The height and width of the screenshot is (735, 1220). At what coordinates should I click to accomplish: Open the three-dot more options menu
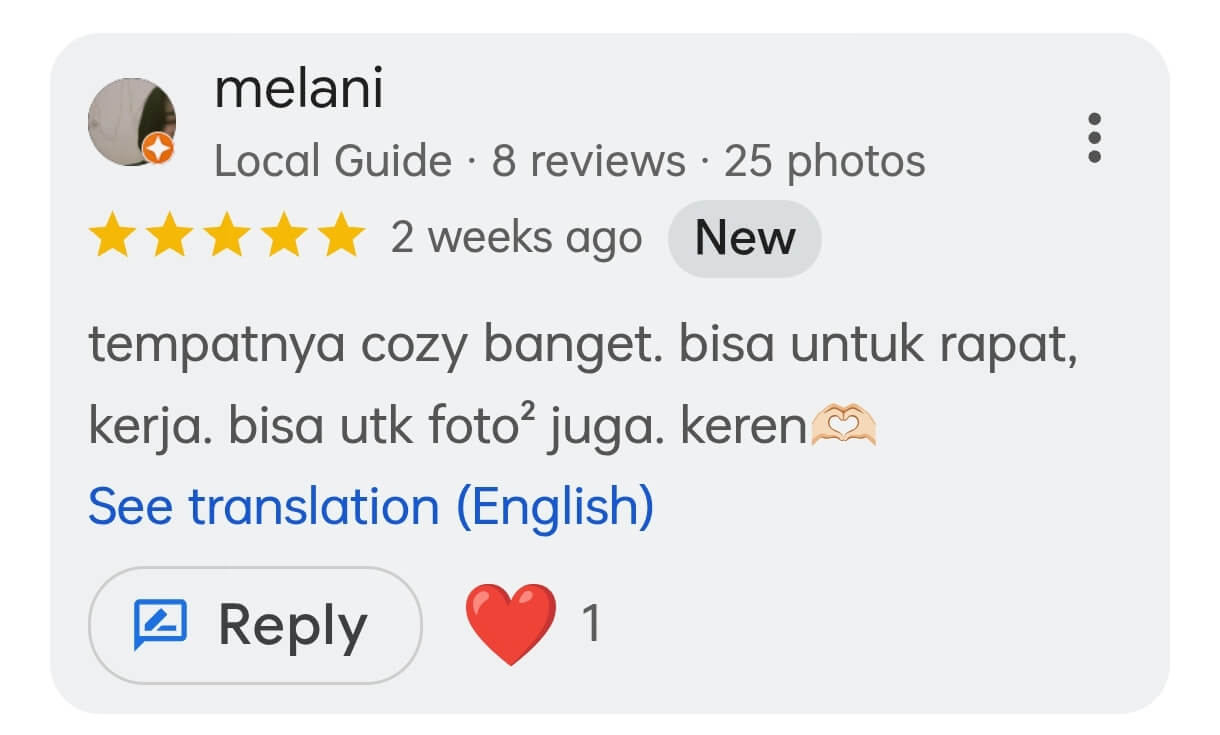coord(1094,138)
